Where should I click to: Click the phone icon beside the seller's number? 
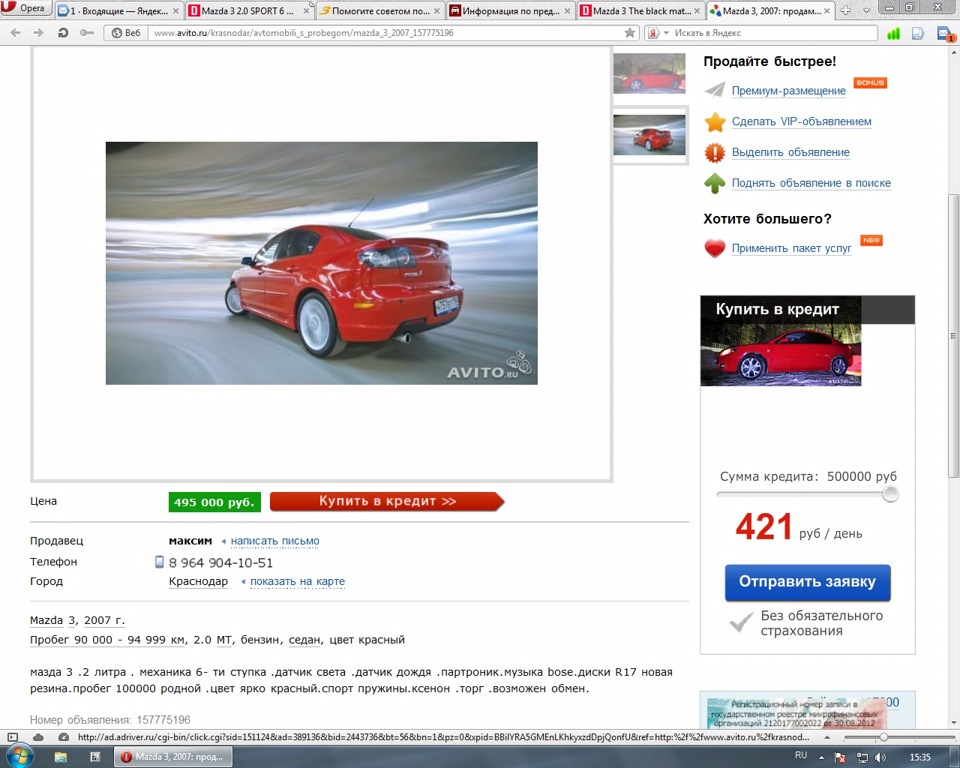click(159, 562)
